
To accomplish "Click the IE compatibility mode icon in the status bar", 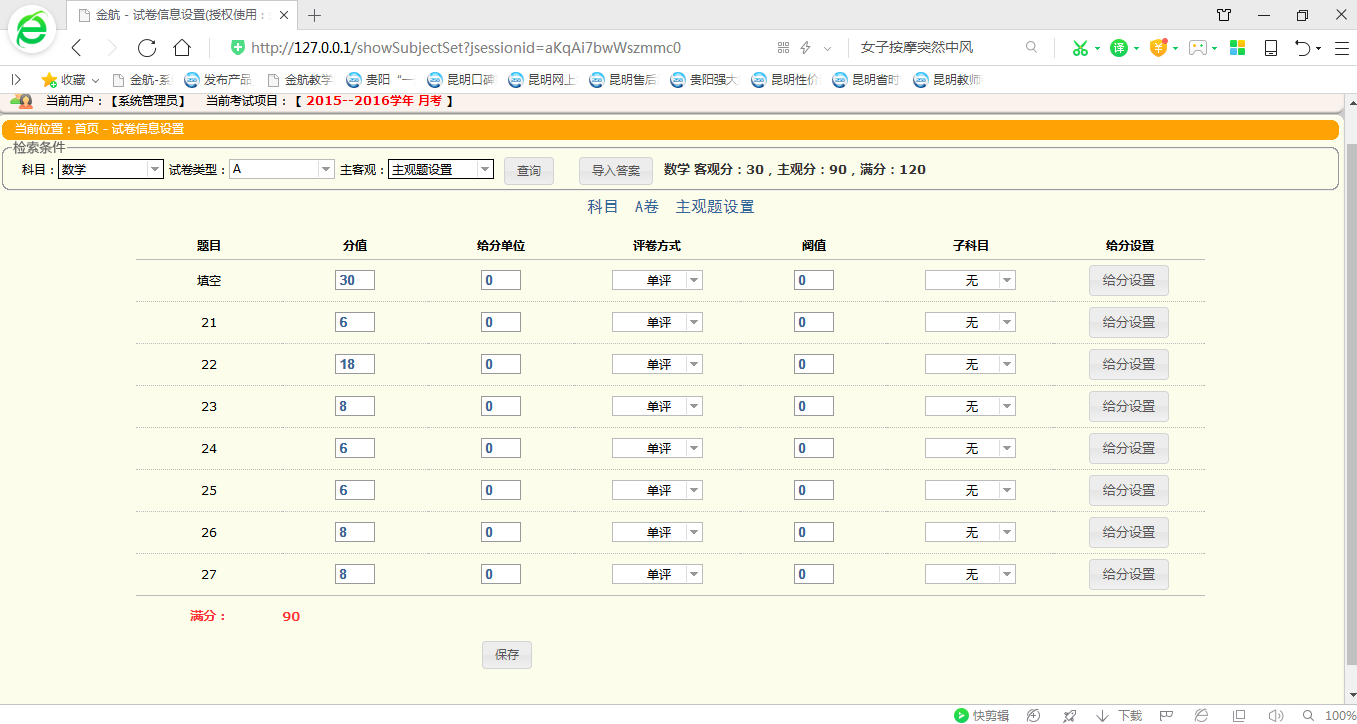I will [1201, 715].
